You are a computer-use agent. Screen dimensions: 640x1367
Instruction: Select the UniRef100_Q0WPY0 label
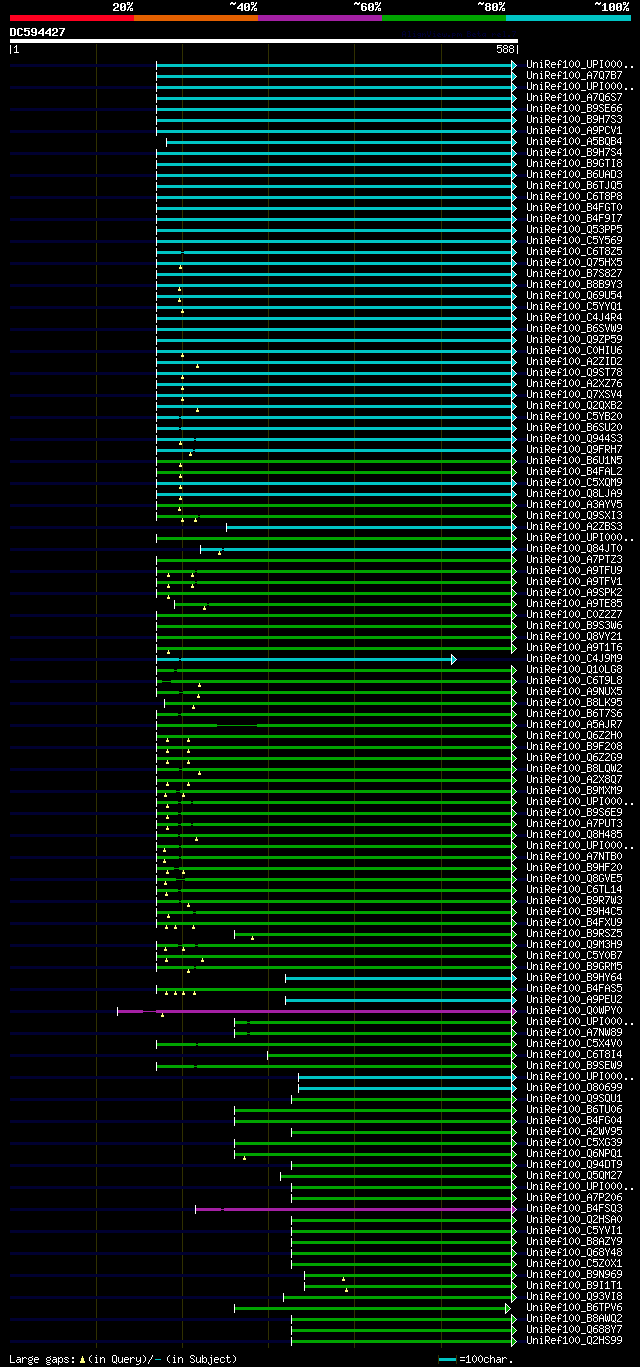click(x=574, y=1010)
